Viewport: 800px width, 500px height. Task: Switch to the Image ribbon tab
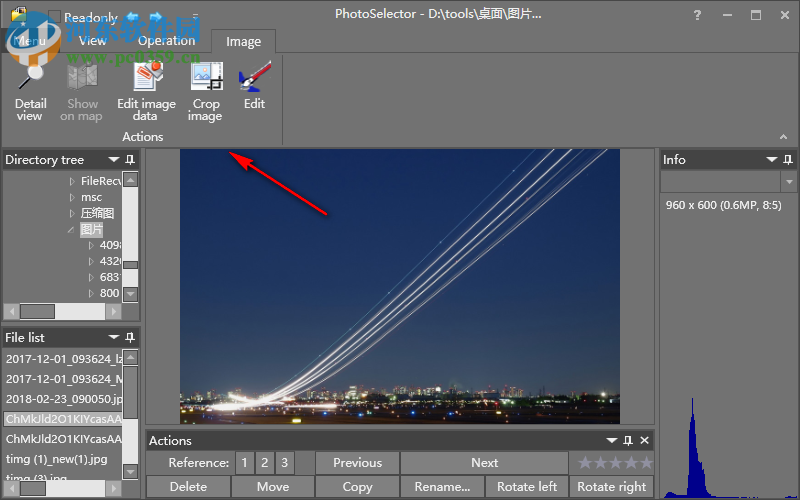click(x=243, y=41)
